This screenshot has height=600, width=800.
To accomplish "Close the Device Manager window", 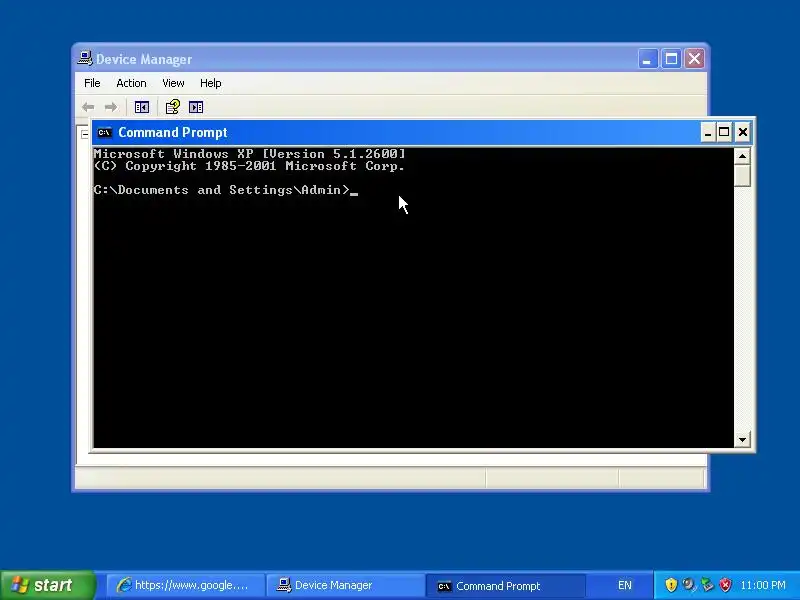I will [694, 59].
